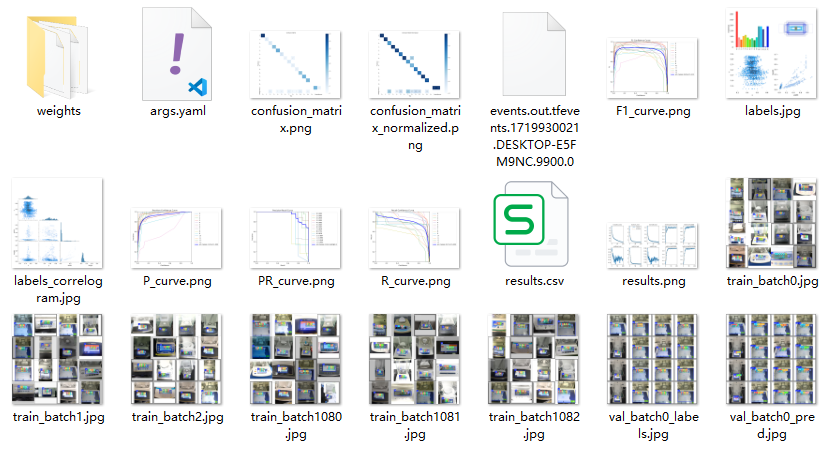Select train_batch1081.jpg thumbnail

(414, 359)
